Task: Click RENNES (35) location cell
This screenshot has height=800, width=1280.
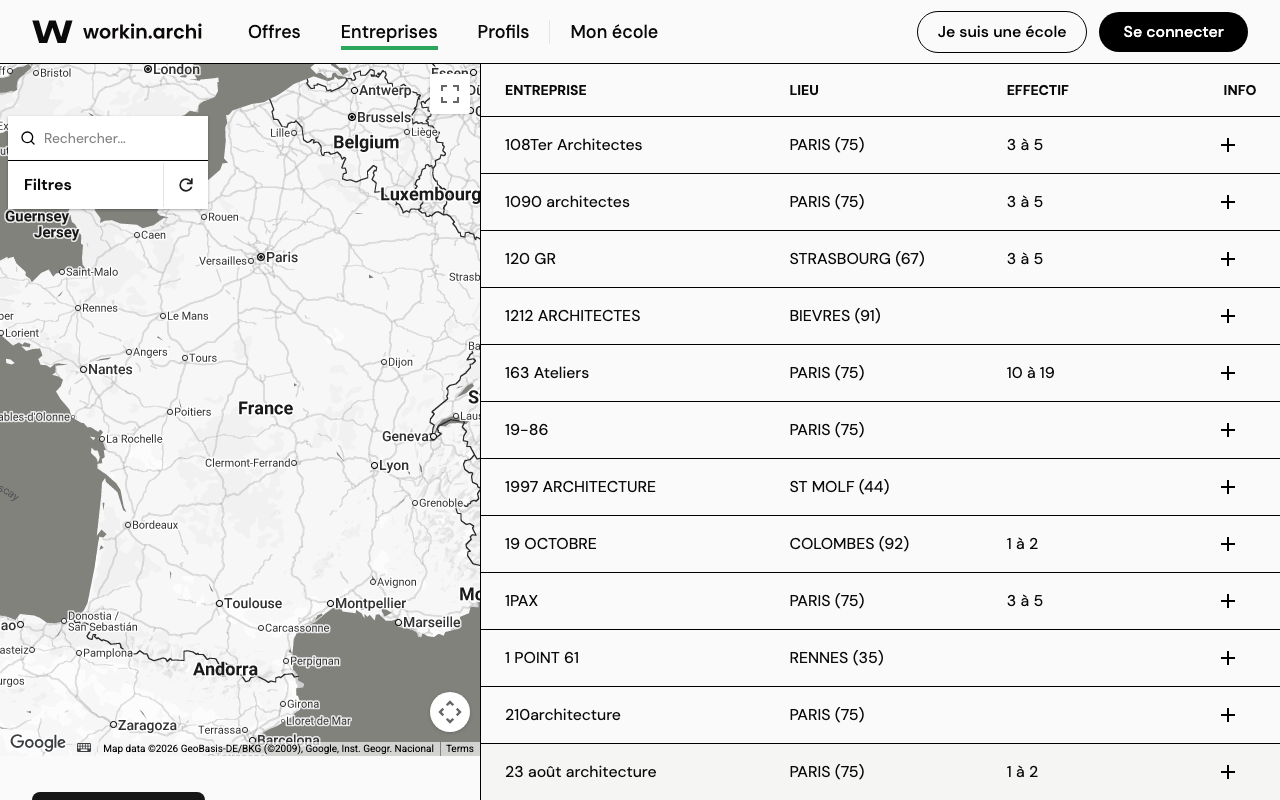Action: (836, 658)
